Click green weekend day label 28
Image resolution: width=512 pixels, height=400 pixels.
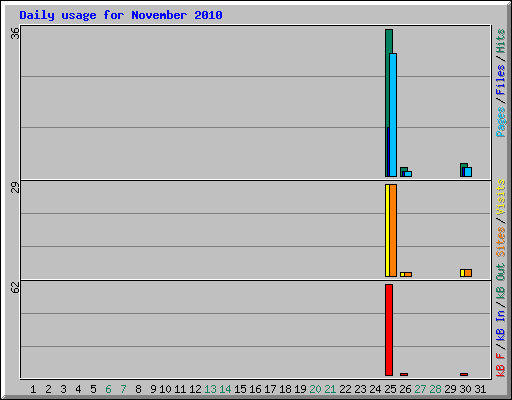435,389
